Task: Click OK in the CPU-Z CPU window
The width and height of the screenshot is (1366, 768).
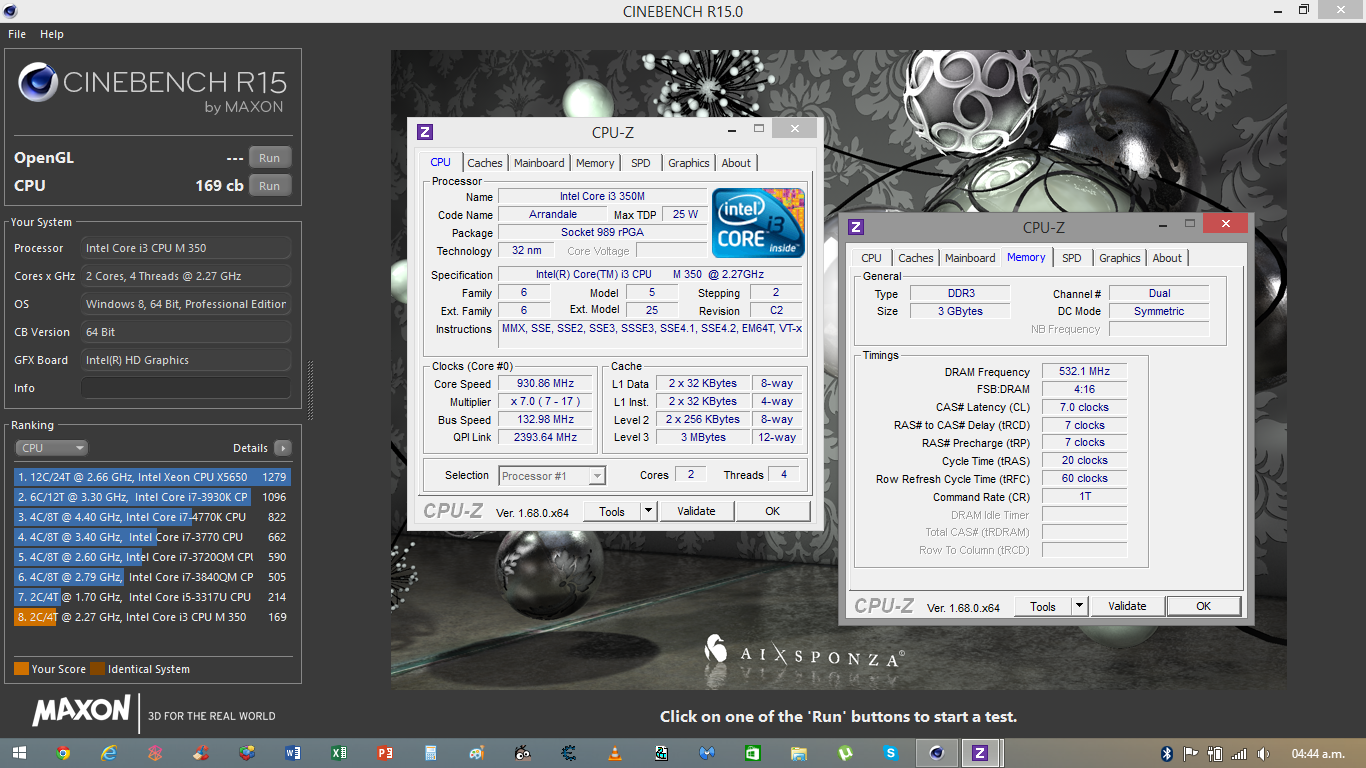Action: coord(773,511)
